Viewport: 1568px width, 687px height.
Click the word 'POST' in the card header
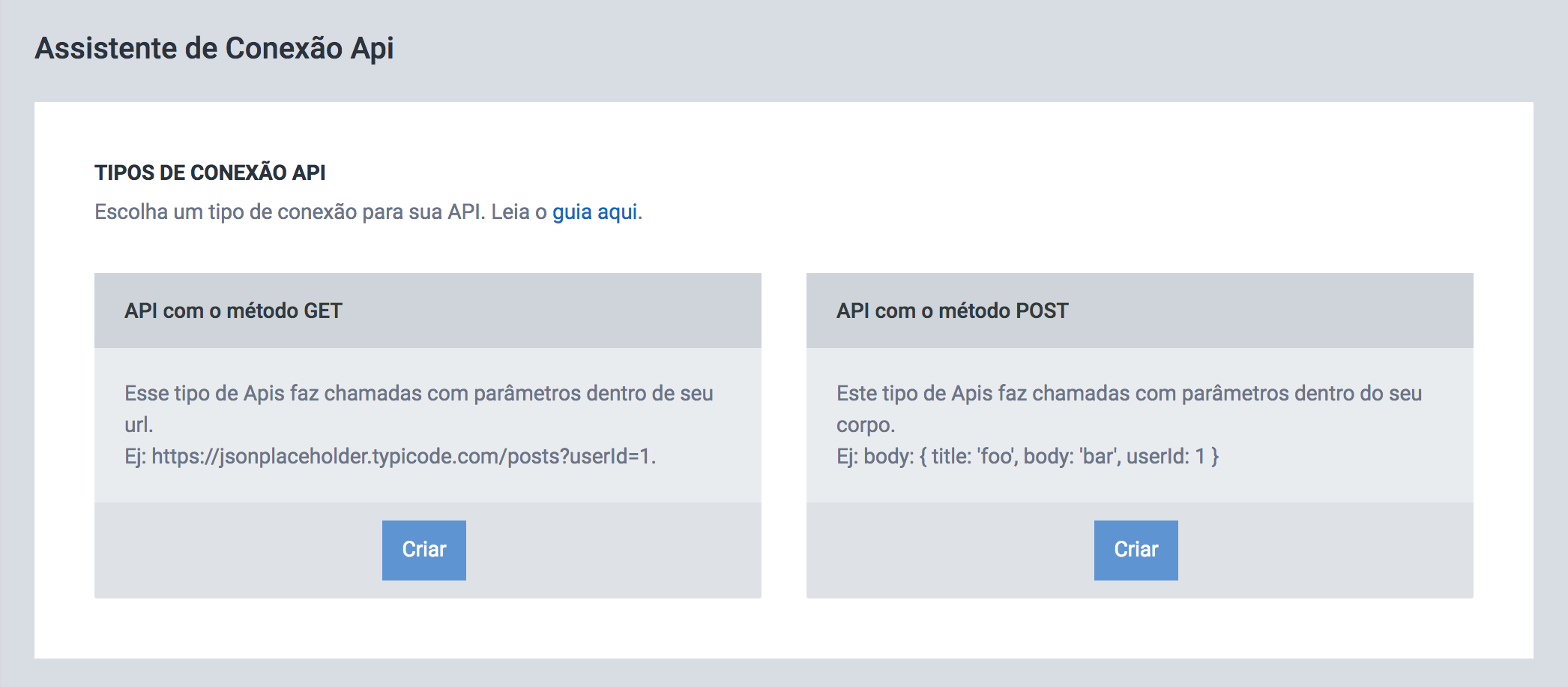[1042, 310]
